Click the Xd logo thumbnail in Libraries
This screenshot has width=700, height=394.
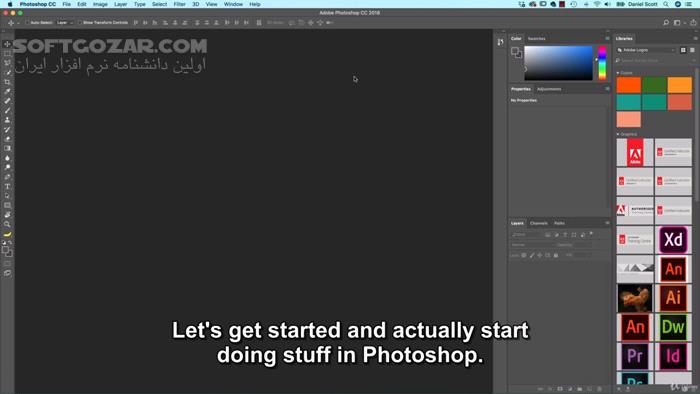[x=673, y=240]
